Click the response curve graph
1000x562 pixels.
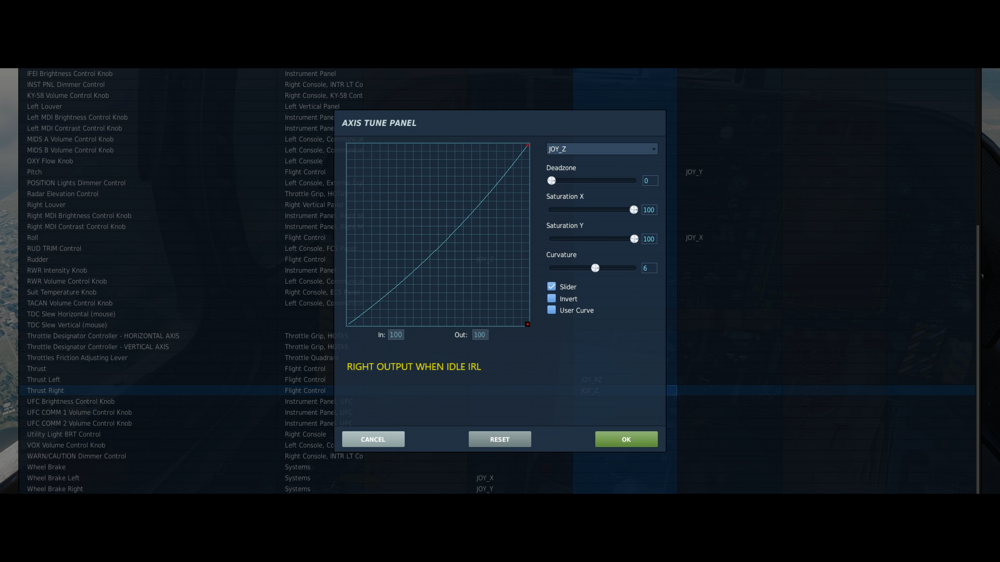(x=438, y=234)
